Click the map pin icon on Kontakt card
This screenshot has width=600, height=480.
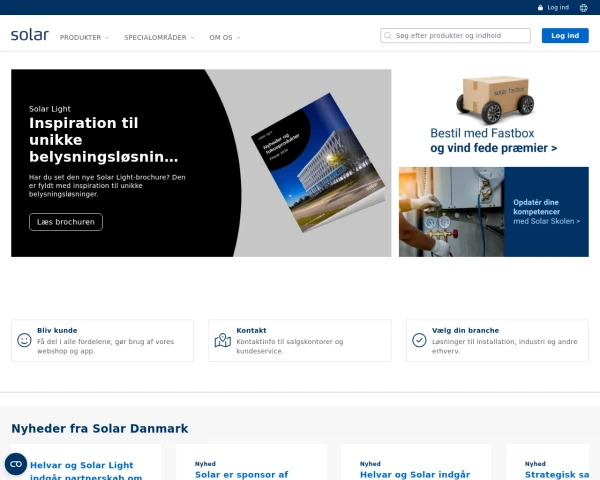point(222,340)
